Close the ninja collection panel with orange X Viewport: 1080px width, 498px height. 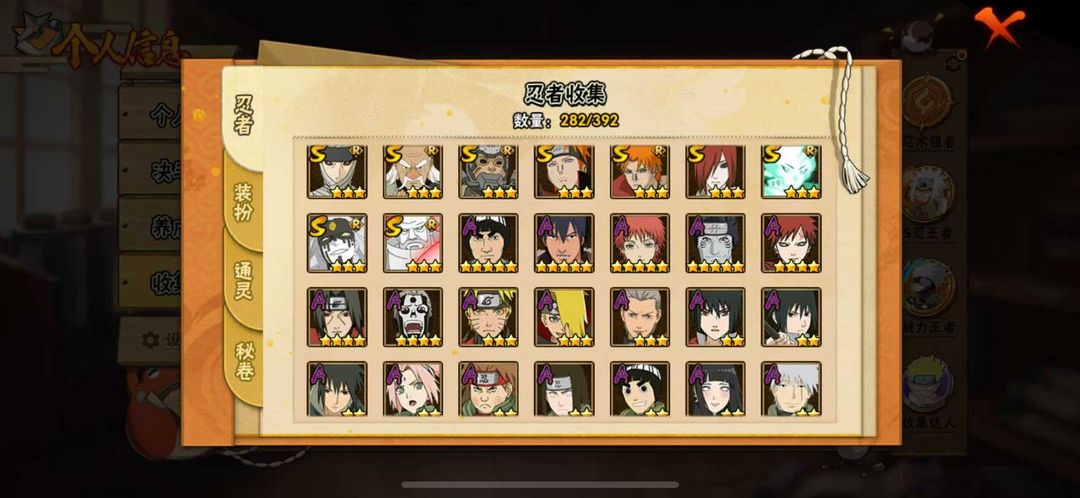(x=999, y=27)
